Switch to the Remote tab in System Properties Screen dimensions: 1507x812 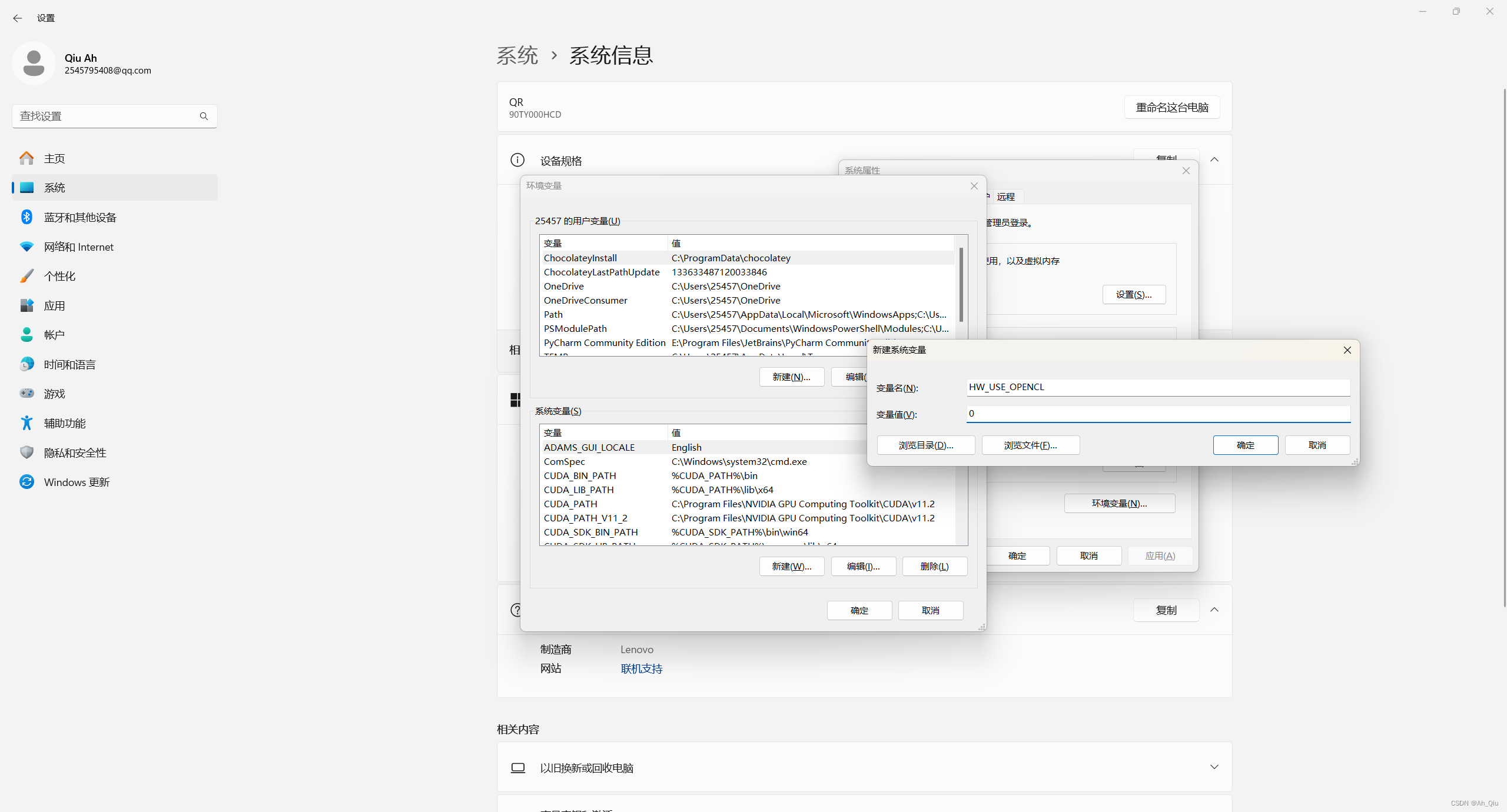click(1005, 197)
